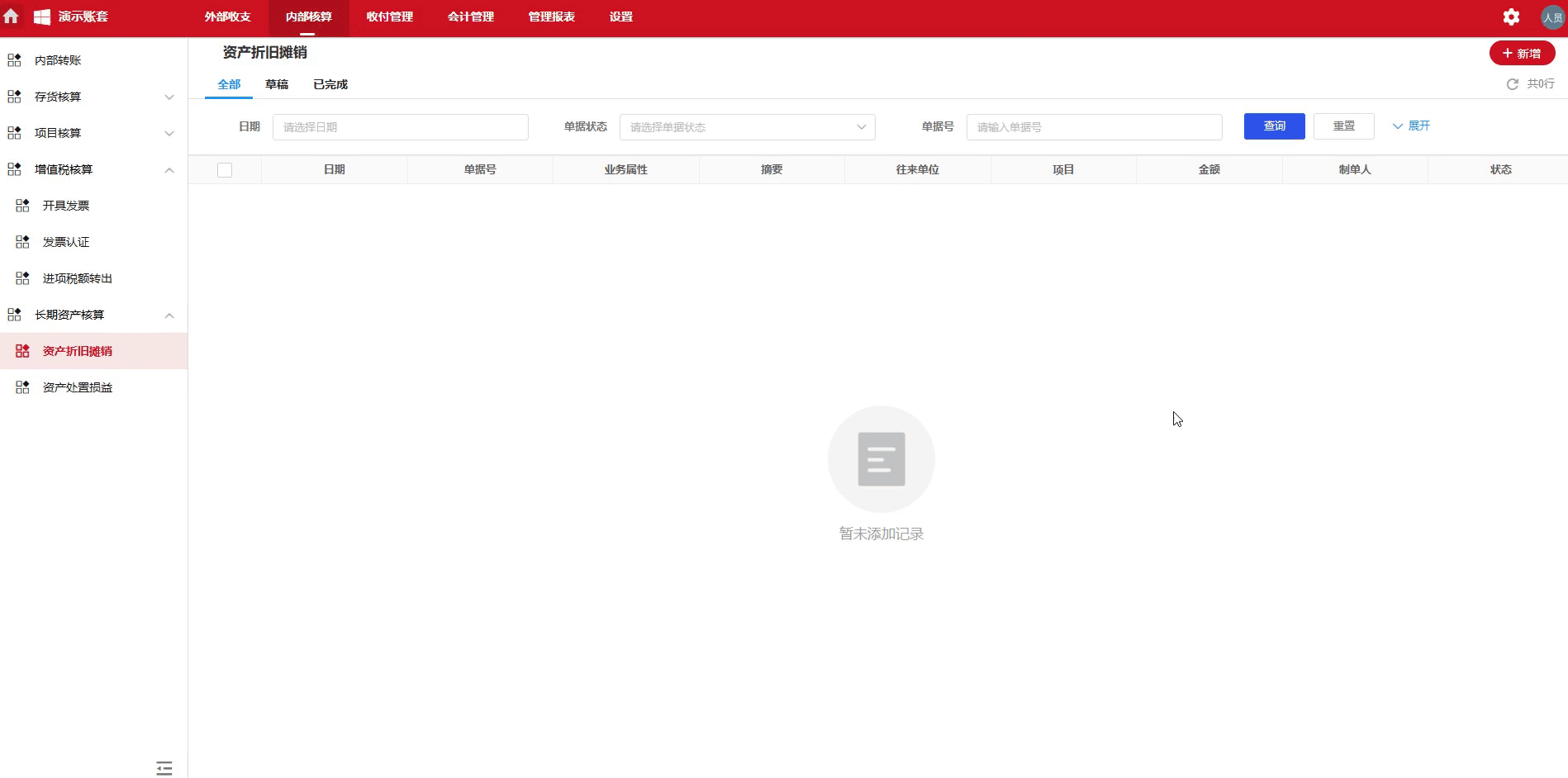1568x778 pixels.
Task: Click the home icon in the top bar
Action: 12,17
